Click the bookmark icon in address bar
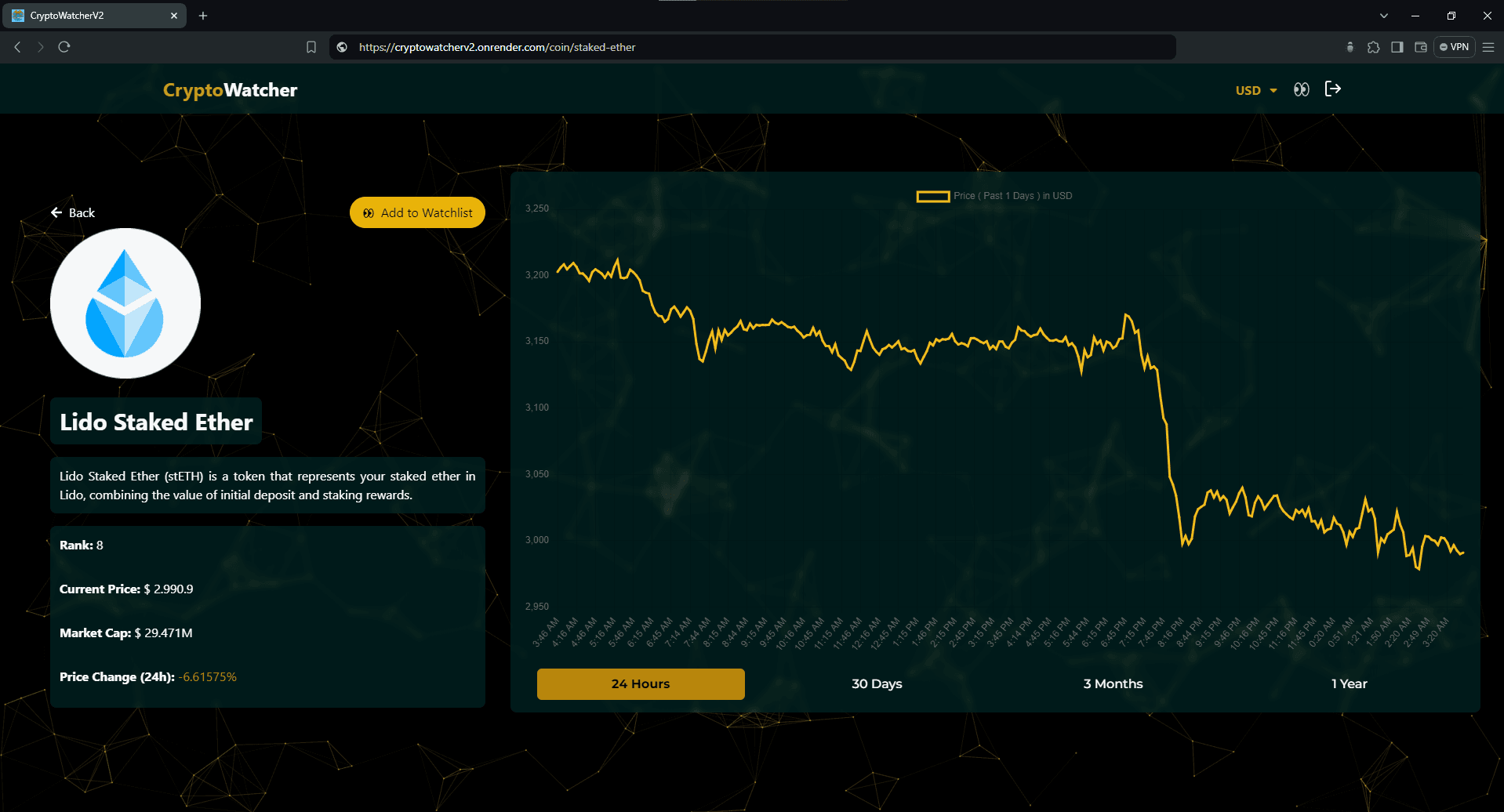The width and height of the screenshot is (1504, 812). [311, 47]
